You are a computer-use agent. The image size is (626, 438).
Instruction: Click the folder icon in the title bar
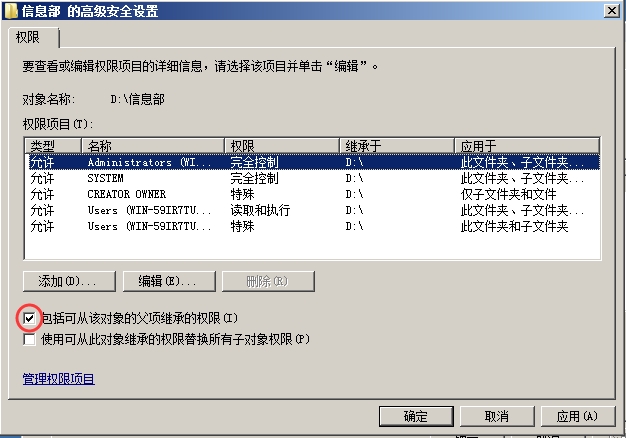tap(10, 11)
